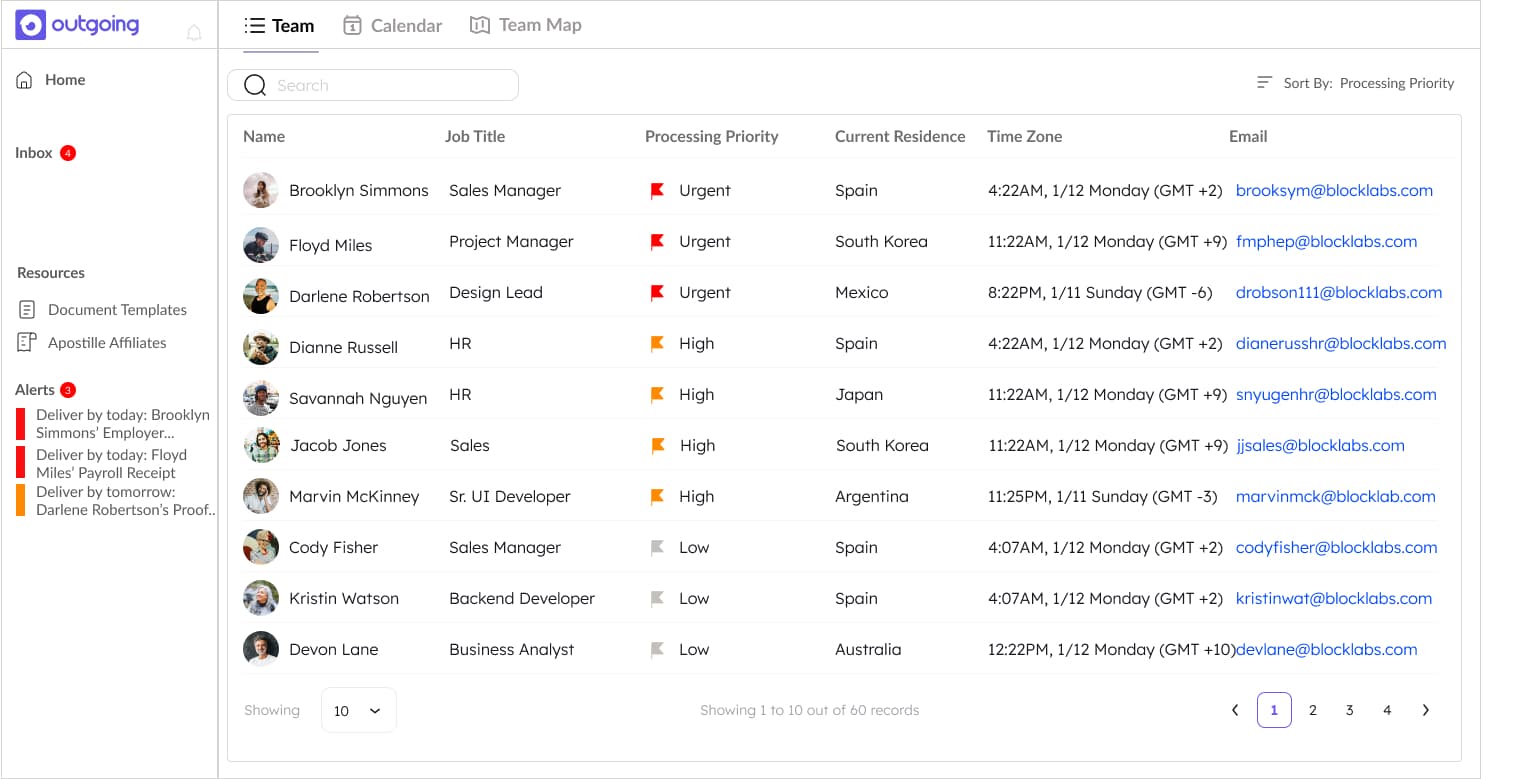
Task: Click the Calendar tab icon
Action: (352, 26)
